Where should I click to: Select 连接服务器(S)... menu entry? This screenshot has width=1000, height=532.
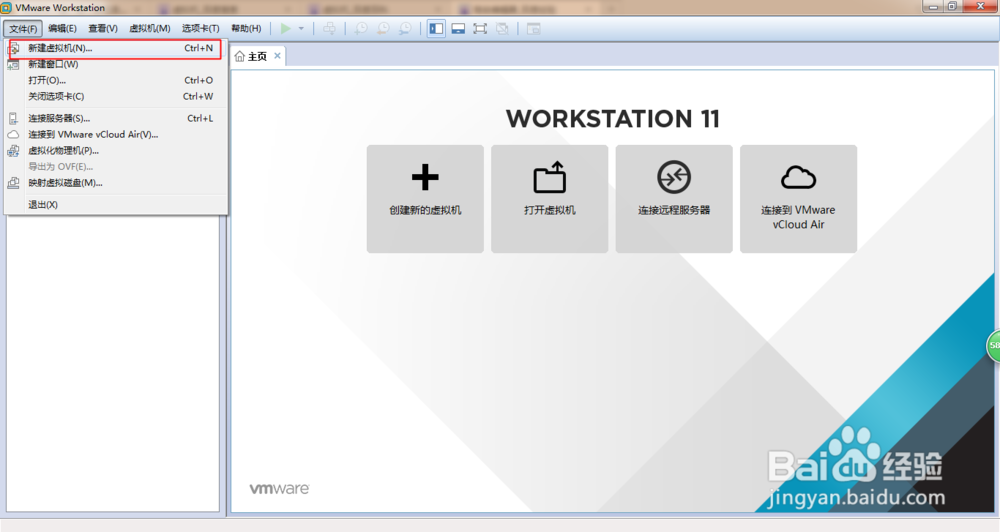[115, 118]
